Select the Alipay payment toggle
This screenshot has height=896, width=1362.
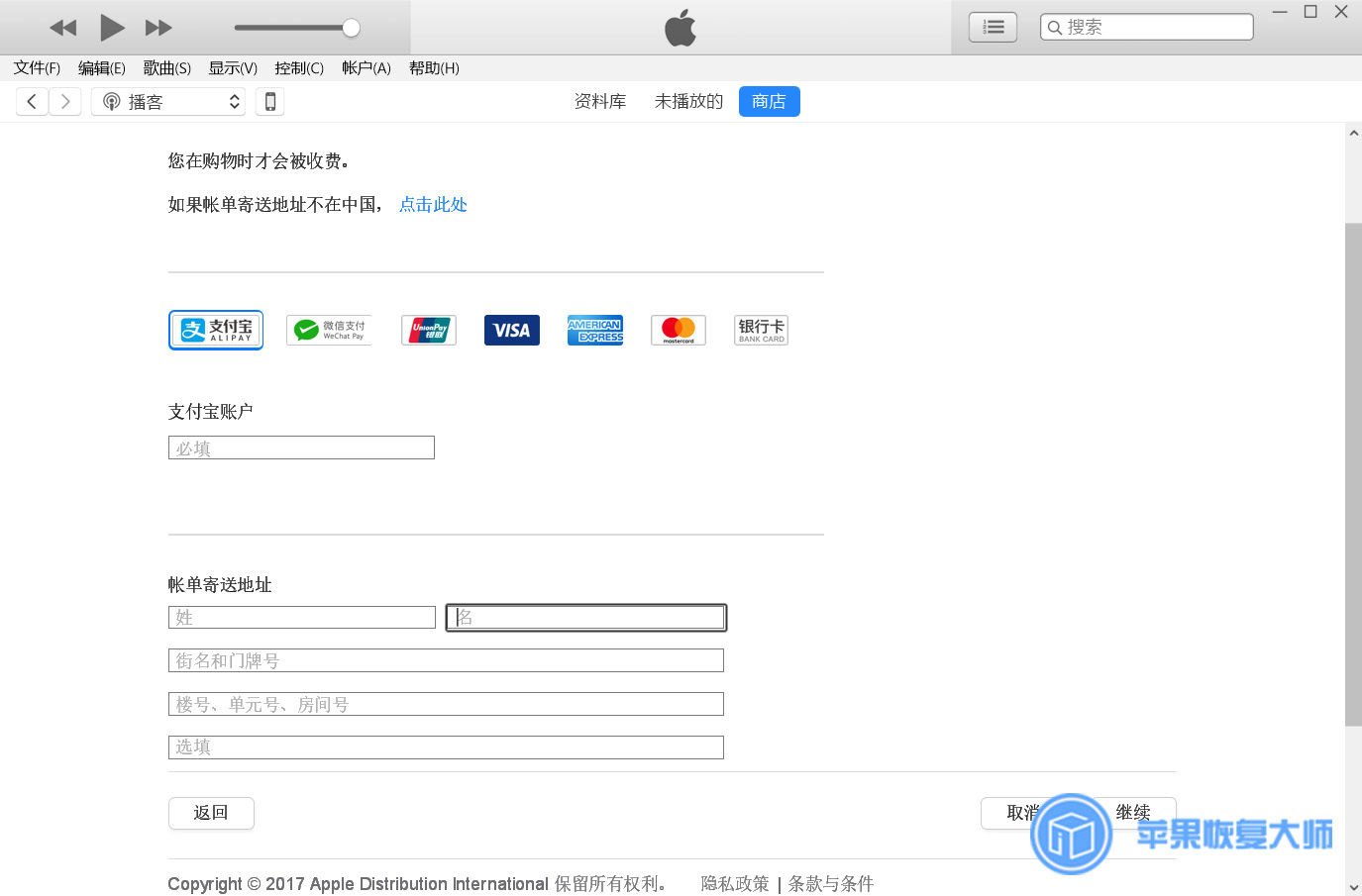click(216, 330)
